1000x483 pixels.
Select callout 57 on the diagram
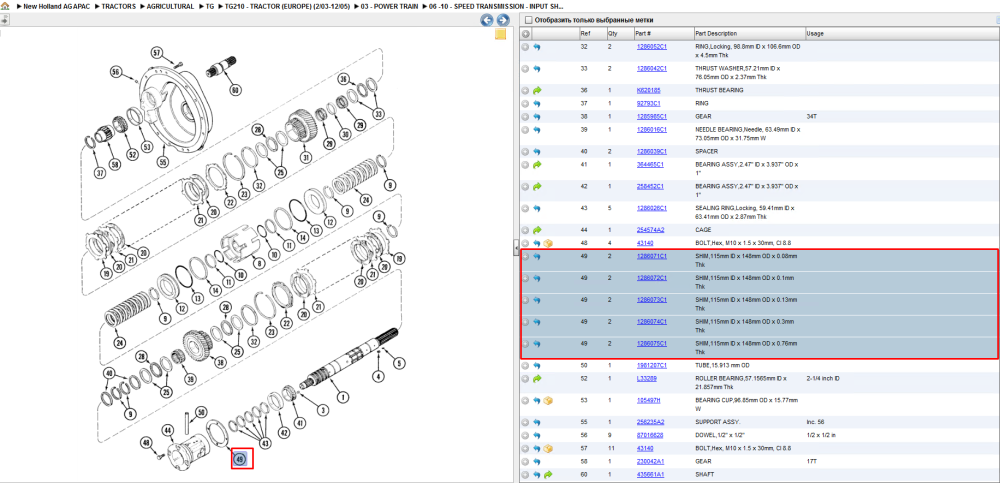157,52
